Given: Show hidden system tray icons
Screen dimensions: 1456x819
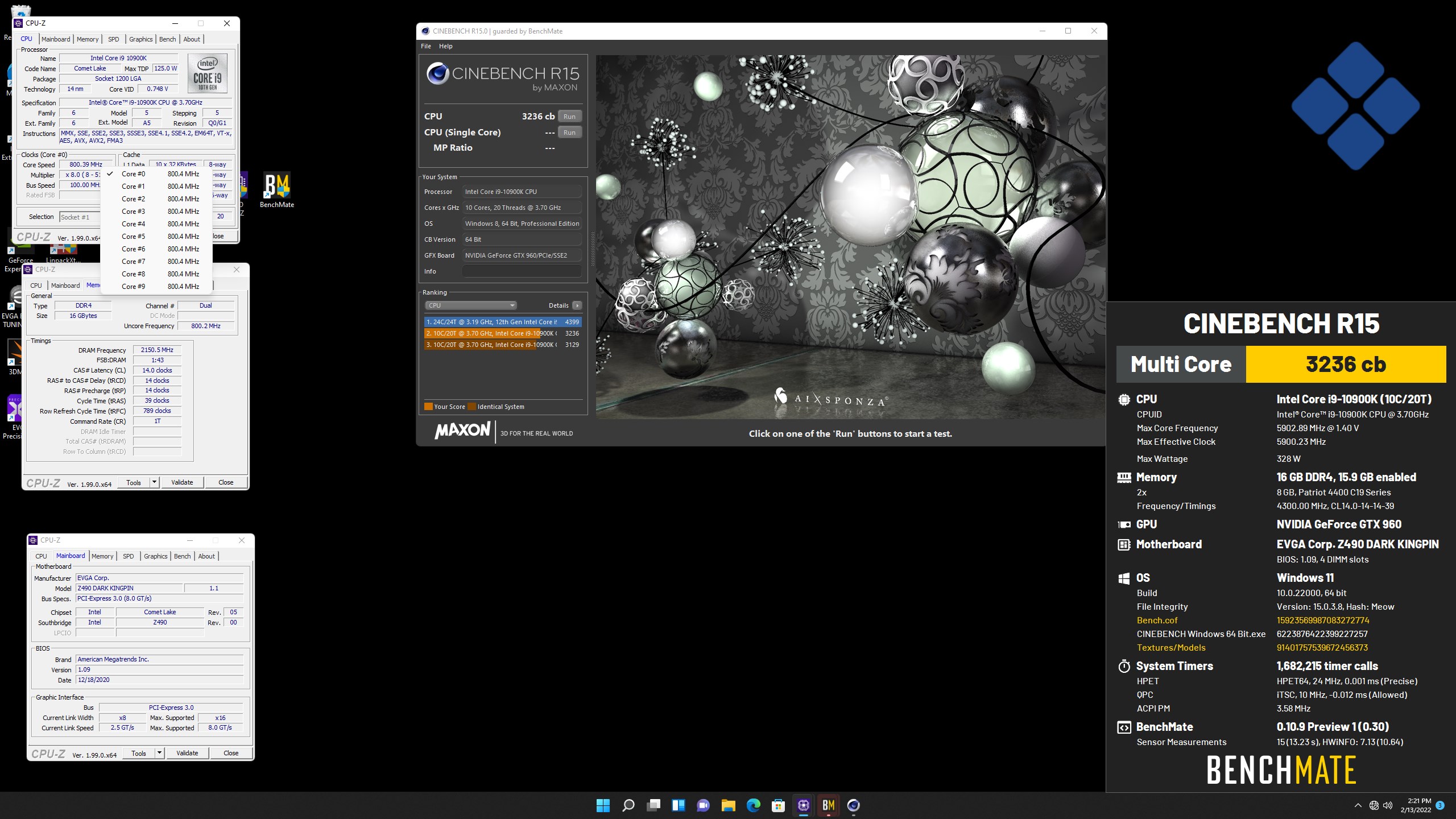Looking at the screenshot, I should click(1358, 805).
